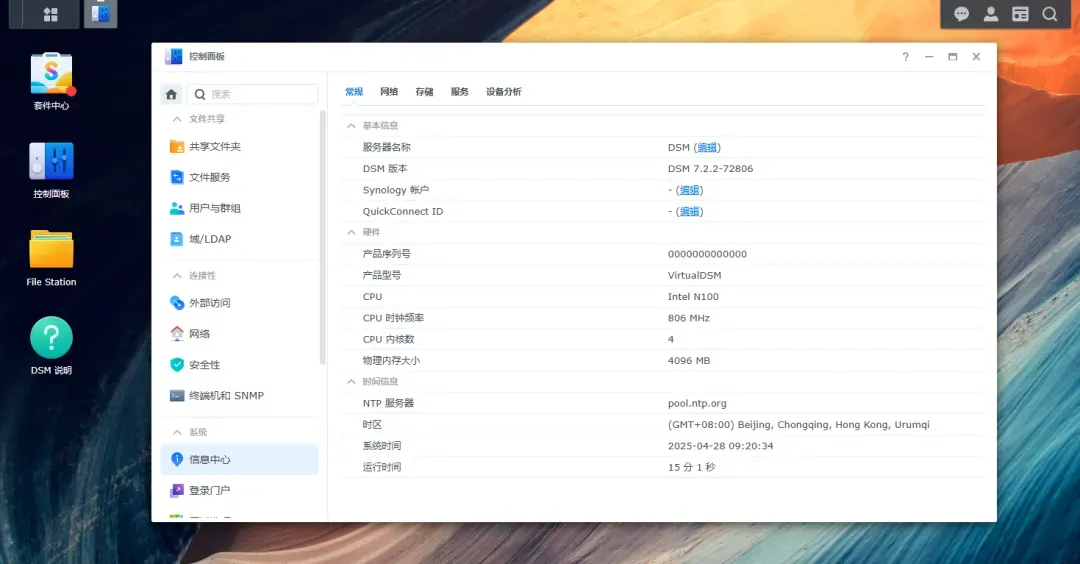Collapse the 文件共享 sidebar group
The height and width of the screenshot is (564, 1080).
[177, 119]
